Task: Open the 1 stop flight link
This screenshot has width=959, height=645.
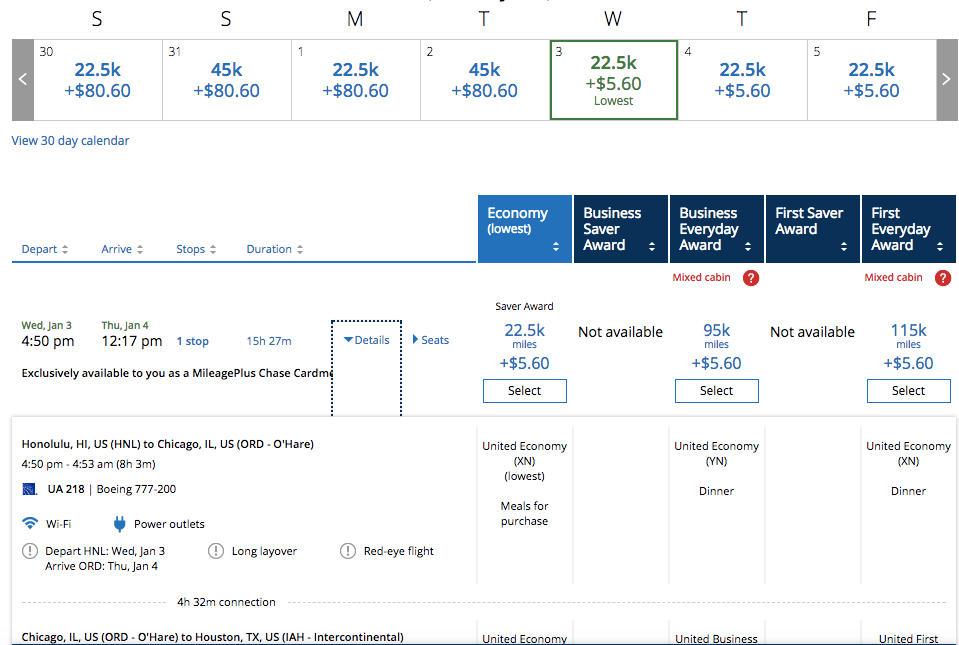Action: tap(193, 341)
